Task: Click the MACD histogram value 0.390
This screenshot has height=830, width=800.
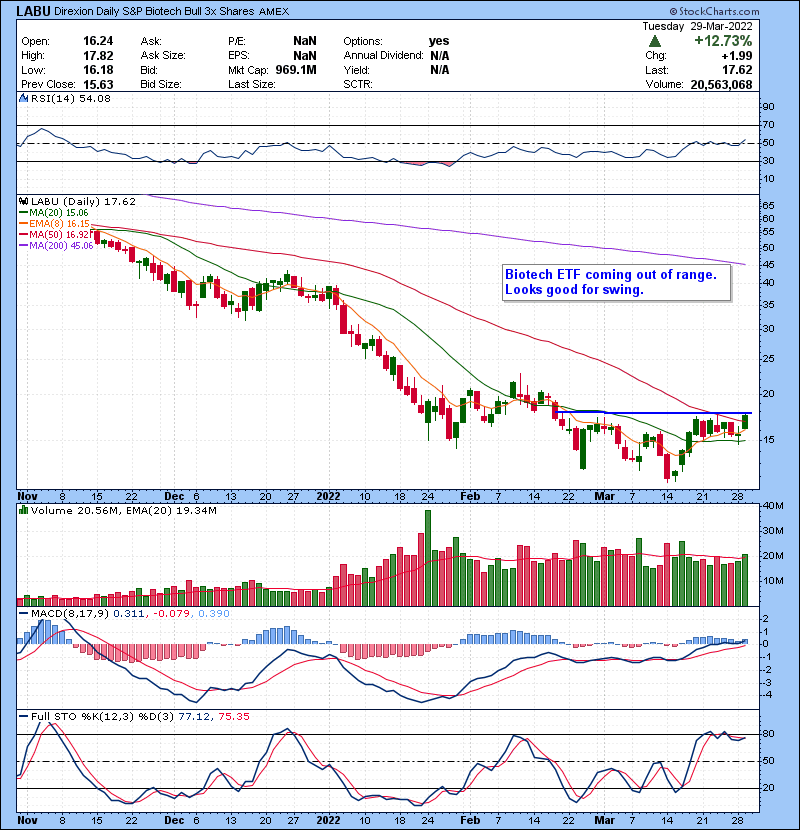Action: point(214,614)
